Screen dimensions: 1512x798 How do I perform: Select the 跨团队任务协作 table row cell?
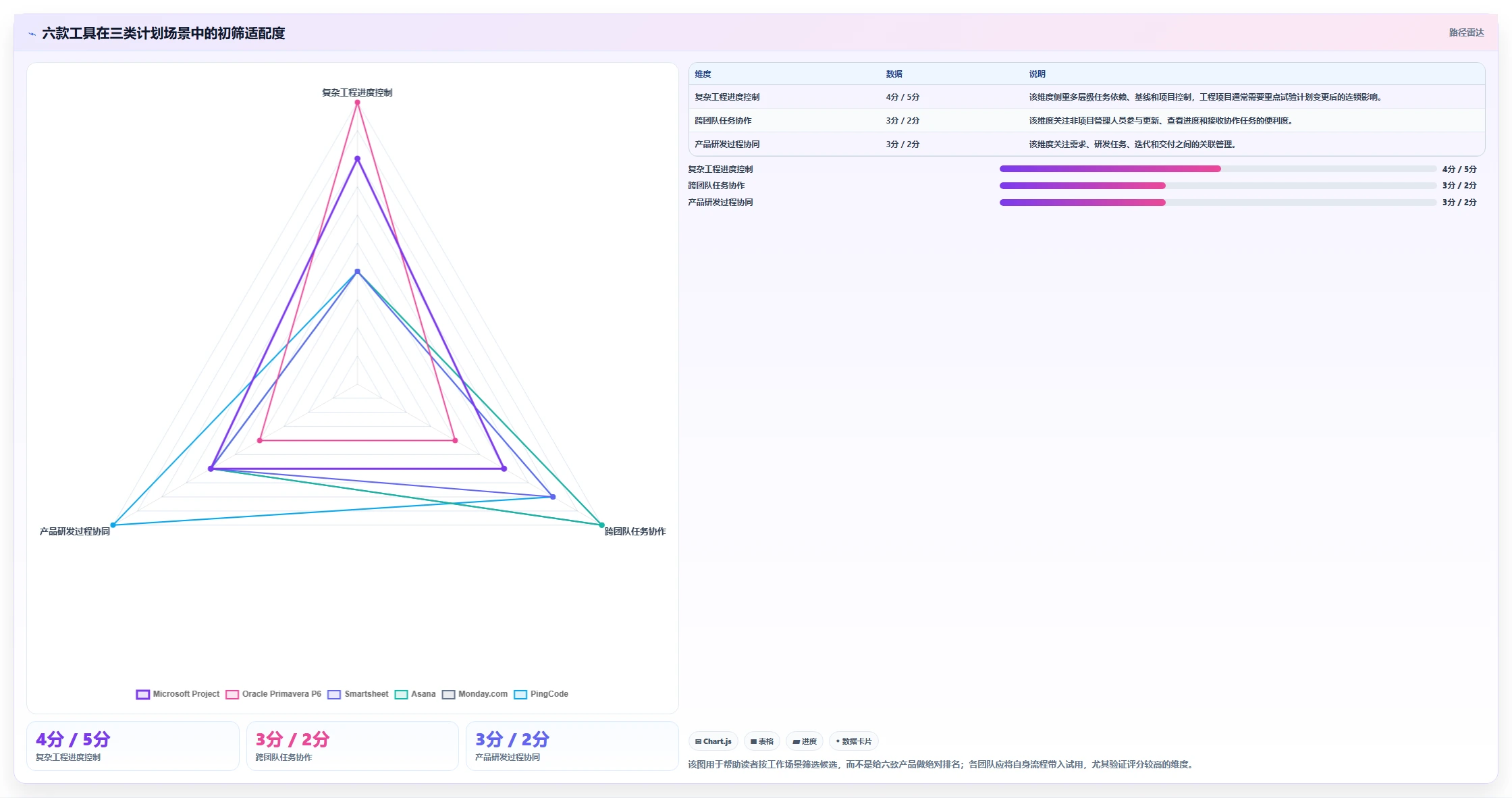pos(723,121)
